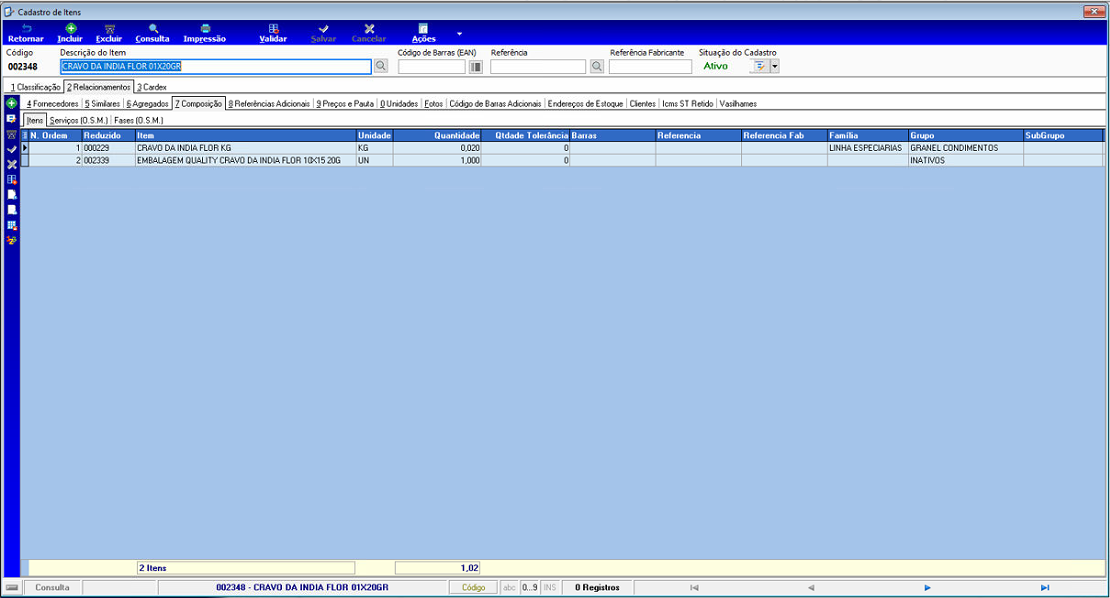Click magnifier icon next to Descrição field
This screenshot has width=1110, height=598.
click(x=381, y=66)
